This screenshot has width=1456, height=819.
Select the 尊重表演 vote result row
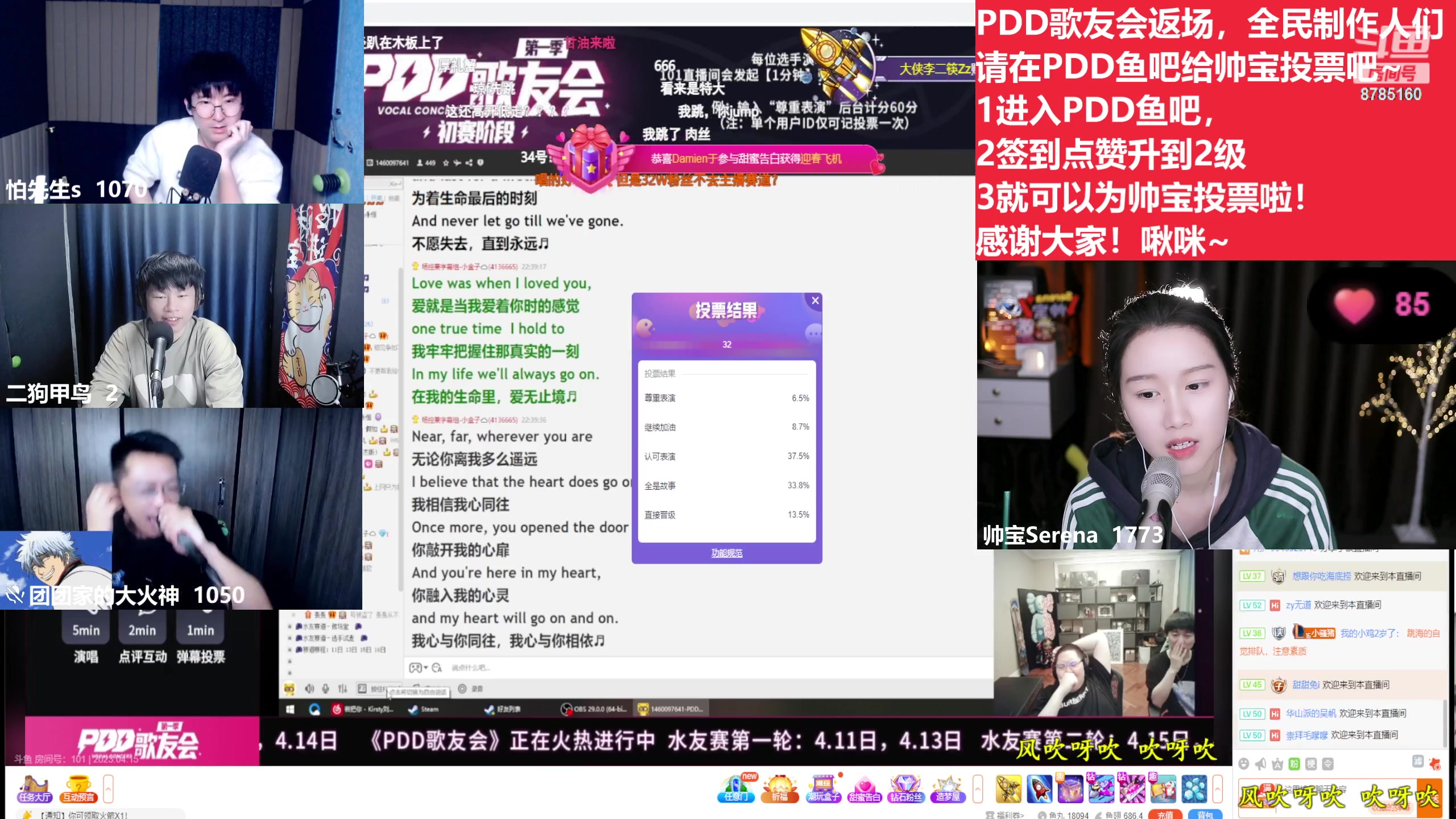(x=726, y=398)
